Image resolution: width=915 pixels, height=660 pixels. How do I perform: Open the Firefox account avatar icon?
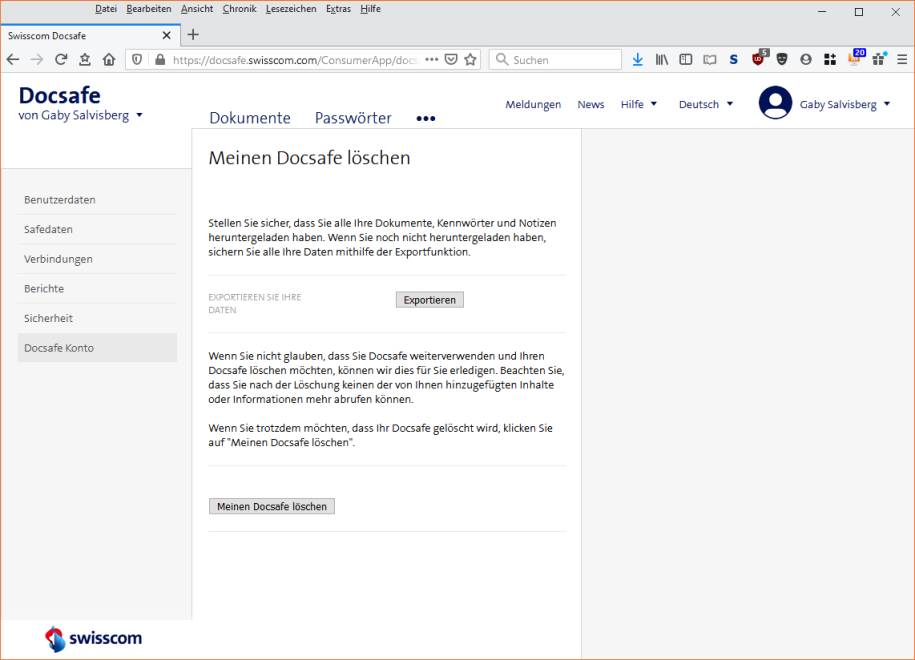coord(806,60)
